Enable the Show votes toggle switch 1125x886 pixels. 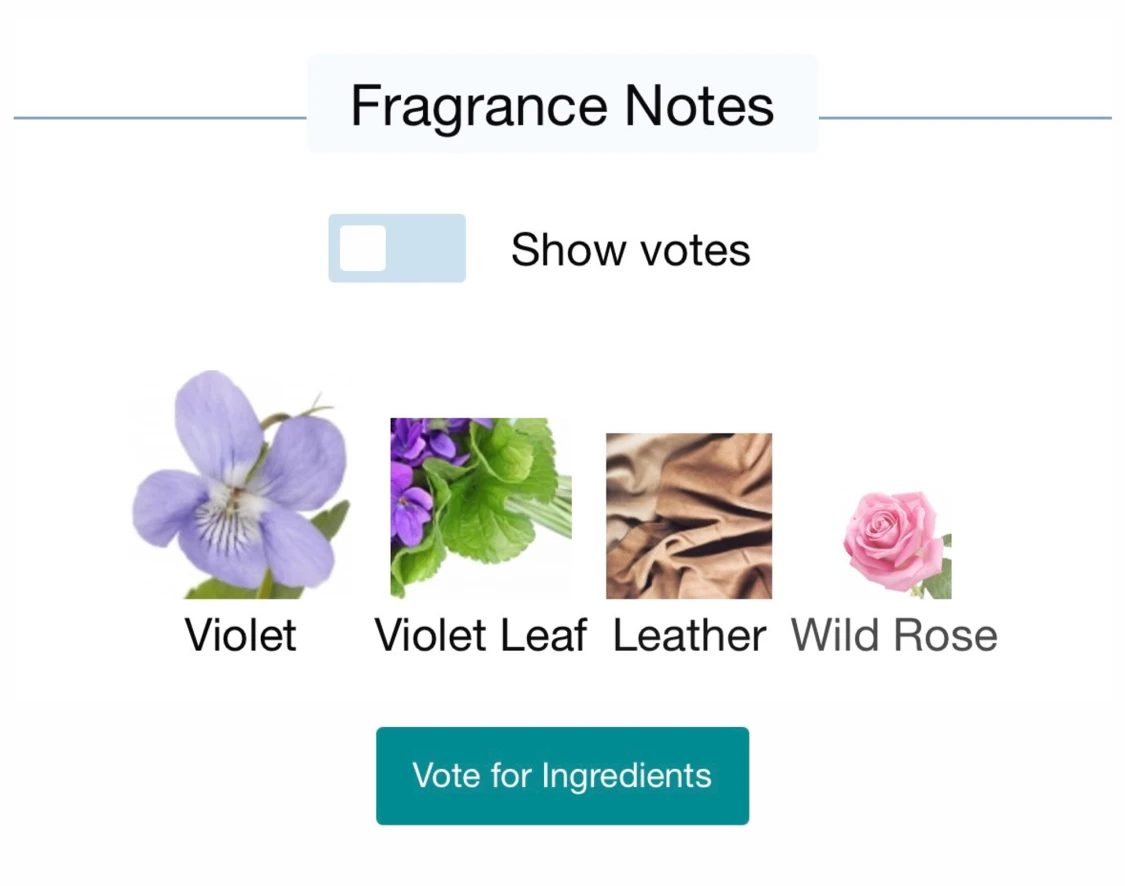coord(397,248)
